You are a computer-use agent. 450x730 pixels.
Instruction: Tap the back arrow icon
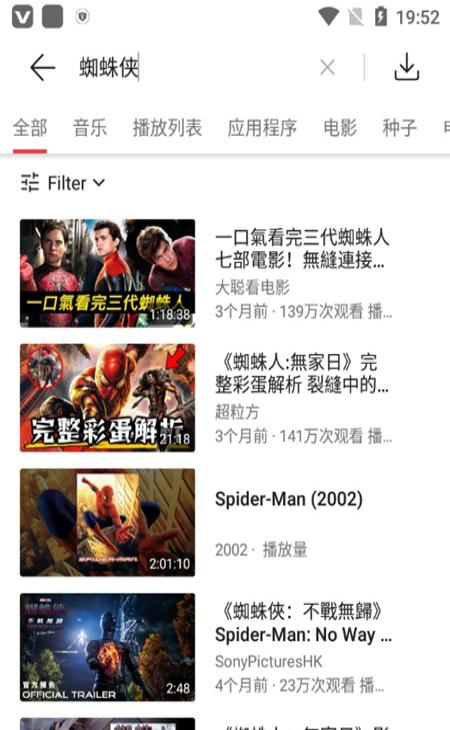tap(42, 68)
